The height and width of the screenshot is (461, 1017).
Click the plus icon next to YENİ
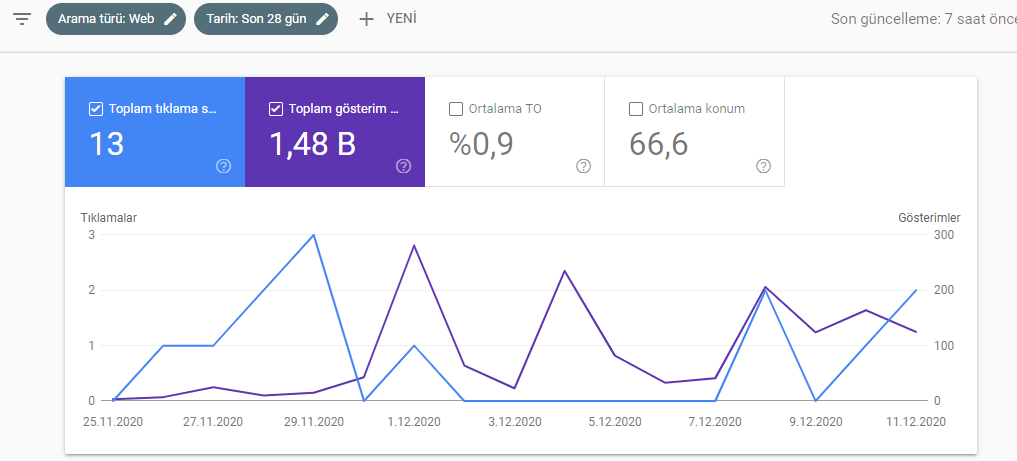click(x=366, y=19)
